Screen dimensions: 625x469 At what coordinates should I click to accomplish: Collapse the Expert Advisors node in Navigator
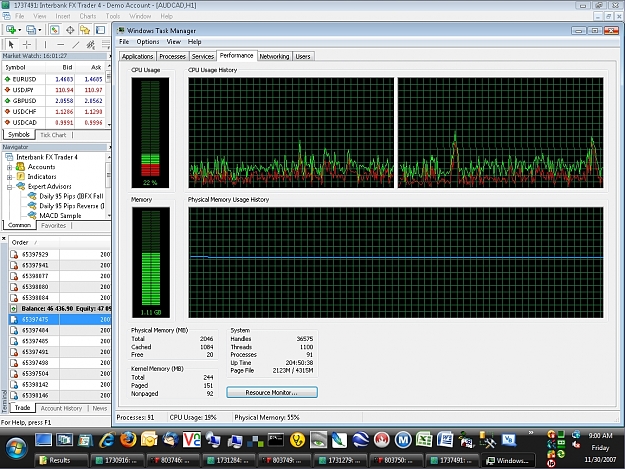click(9, 186)
